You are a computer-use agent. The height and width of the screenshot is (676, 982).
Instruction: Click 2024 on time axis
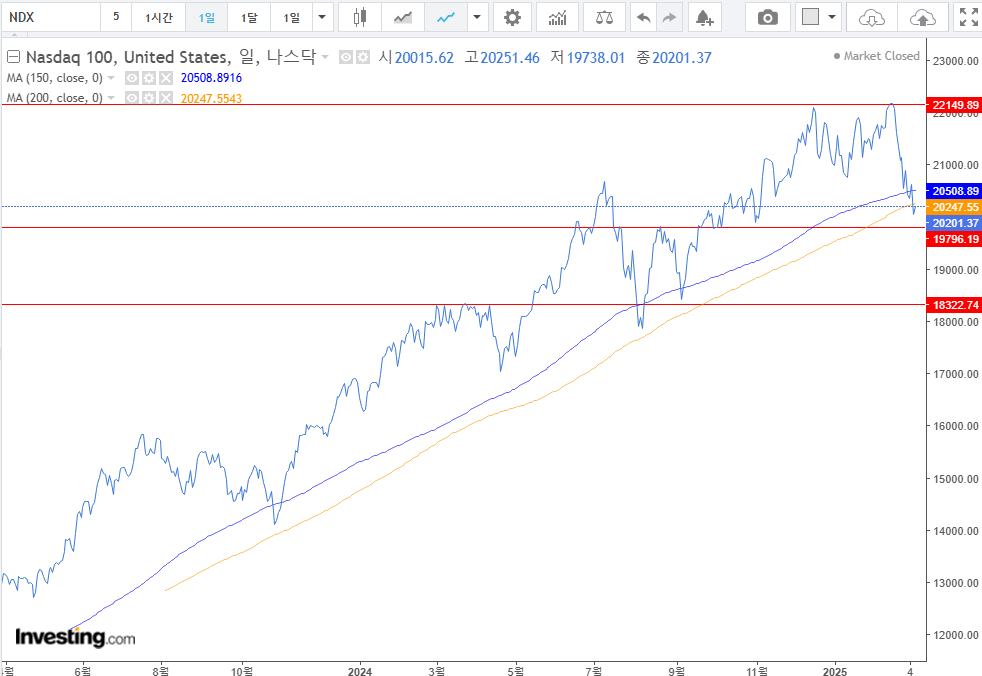359,671
